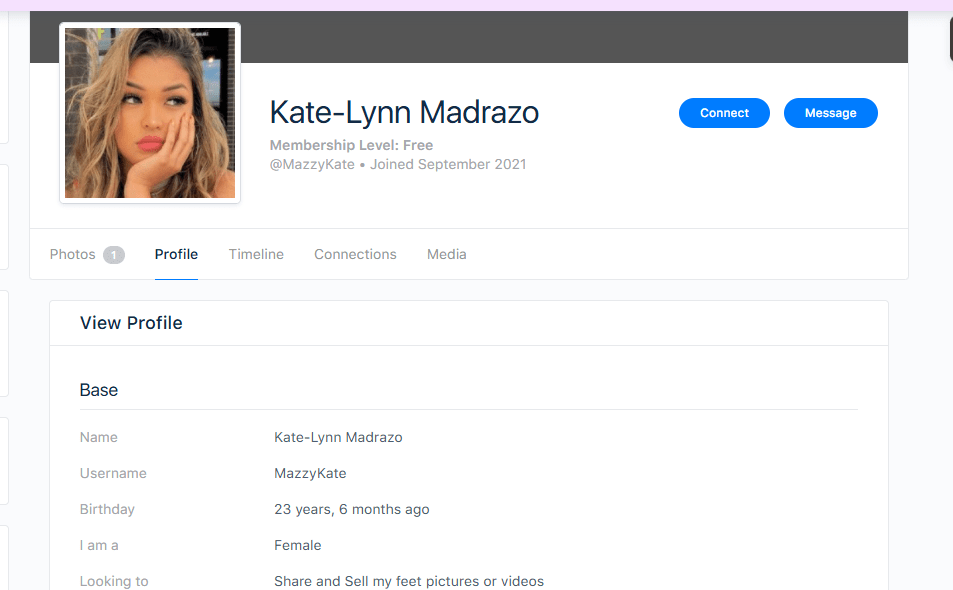Click the Connect button
The height and width of the screenshot is (590, 953).
[723, 112]
